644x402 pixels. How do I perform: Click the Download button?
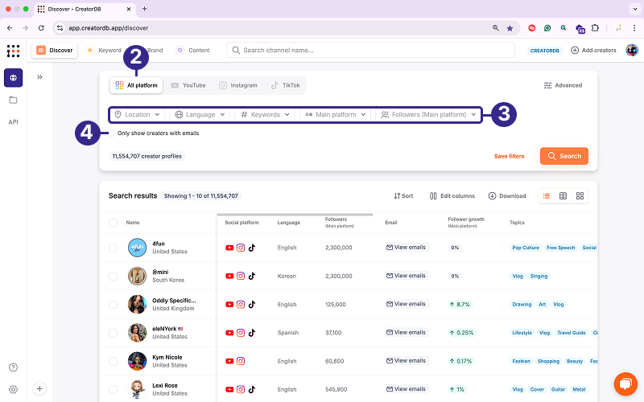click(507, 196)
